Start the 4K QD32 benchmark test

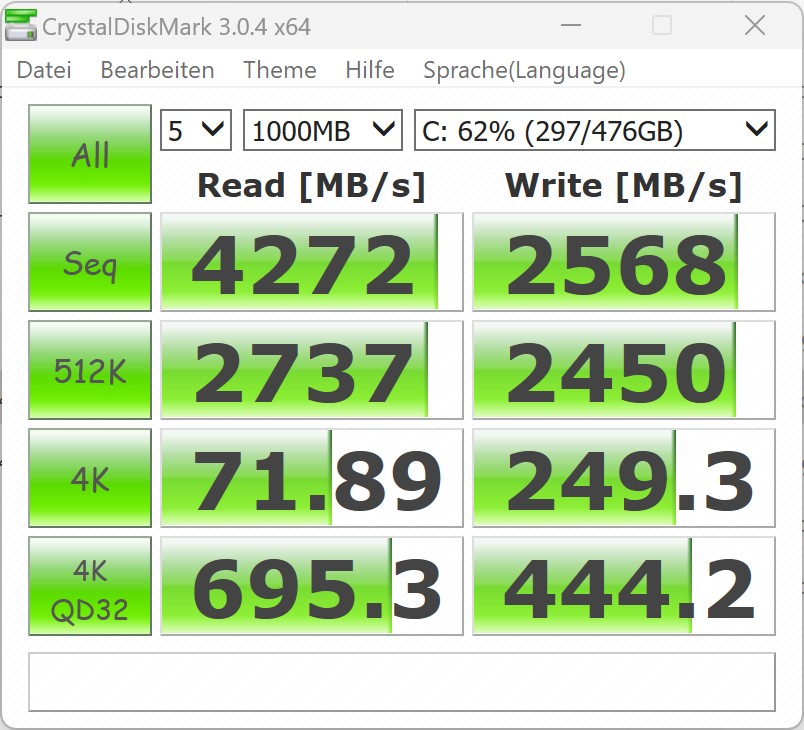pyautogui.click(x=90, y=586)
